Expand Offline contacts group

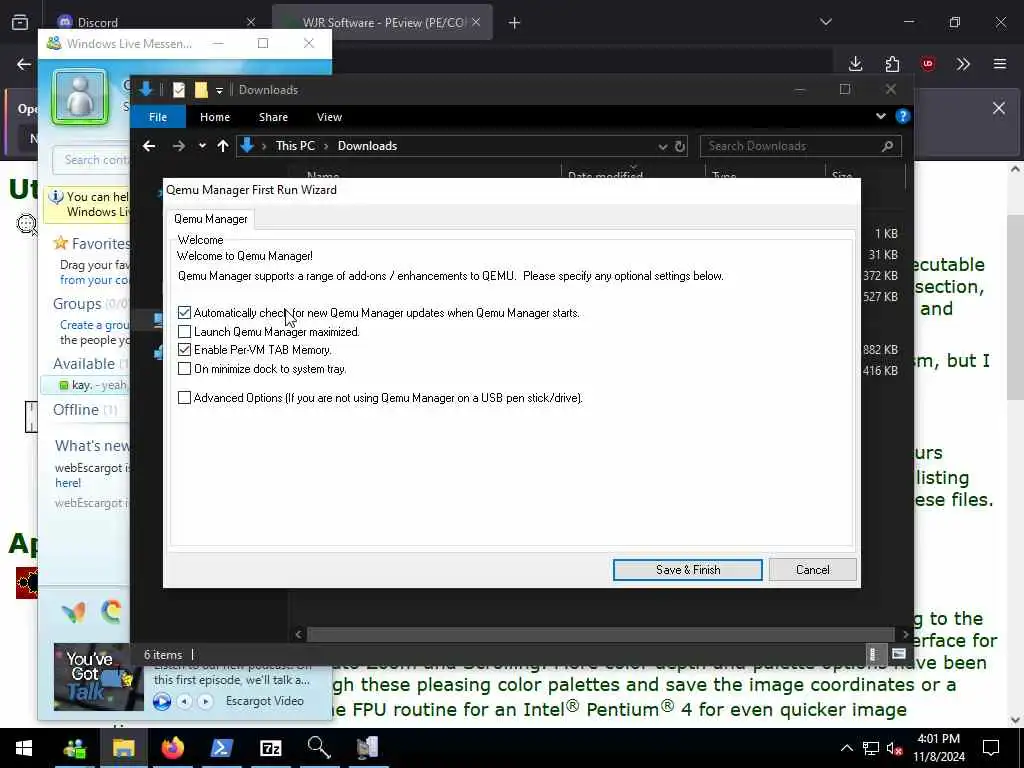(x=76, y=409)
